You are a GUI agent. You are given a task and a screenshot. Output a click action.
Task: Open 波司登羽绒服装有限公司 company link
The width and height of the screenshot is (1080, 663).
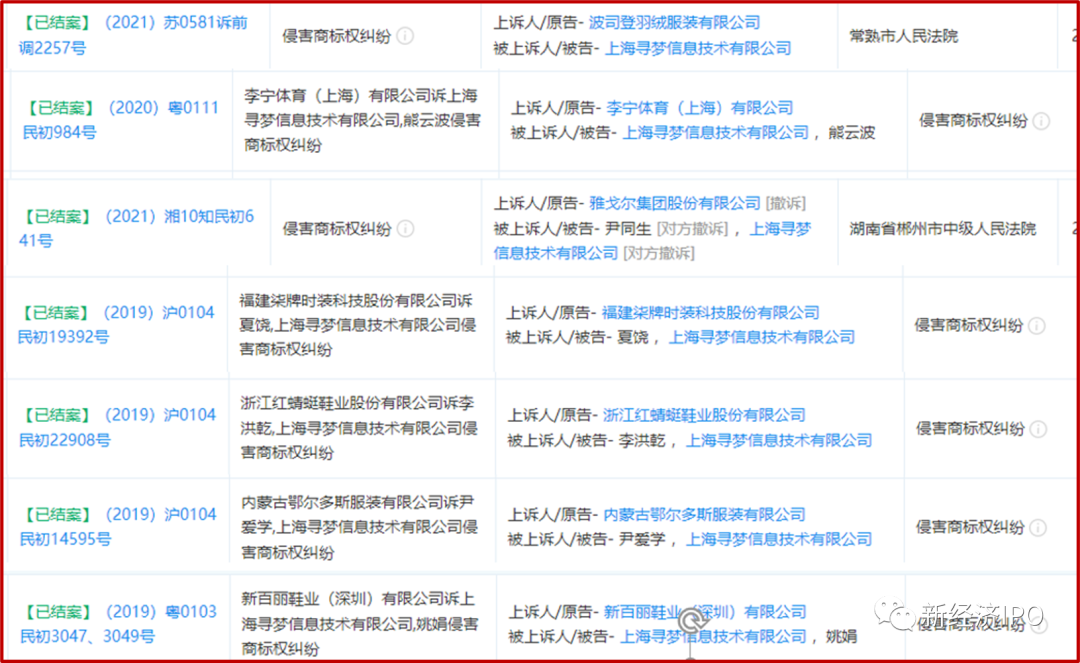(674, 23)
